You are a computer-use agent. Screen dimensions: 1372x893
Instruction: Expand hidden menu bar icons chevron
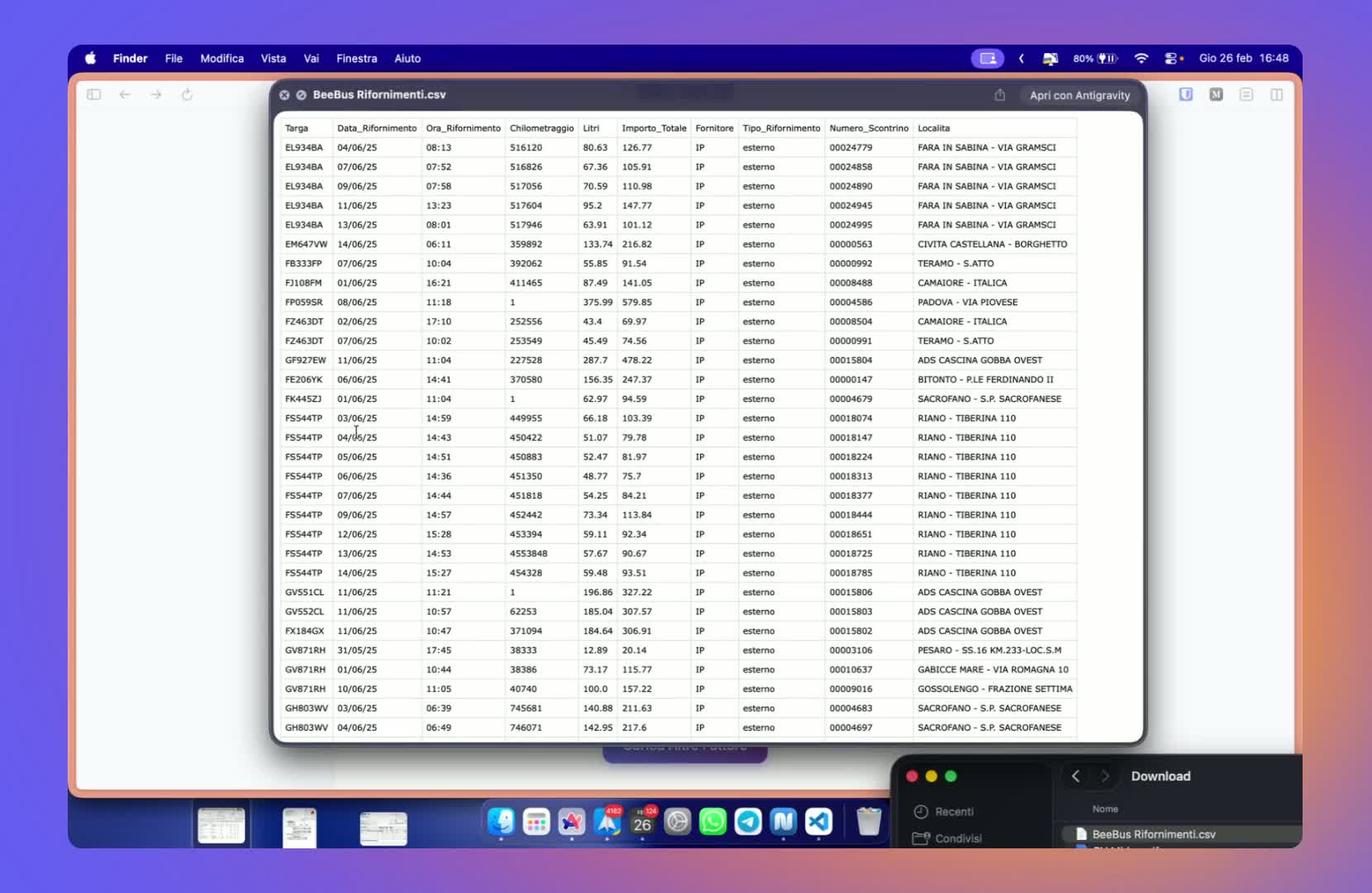pos(1022,58)
